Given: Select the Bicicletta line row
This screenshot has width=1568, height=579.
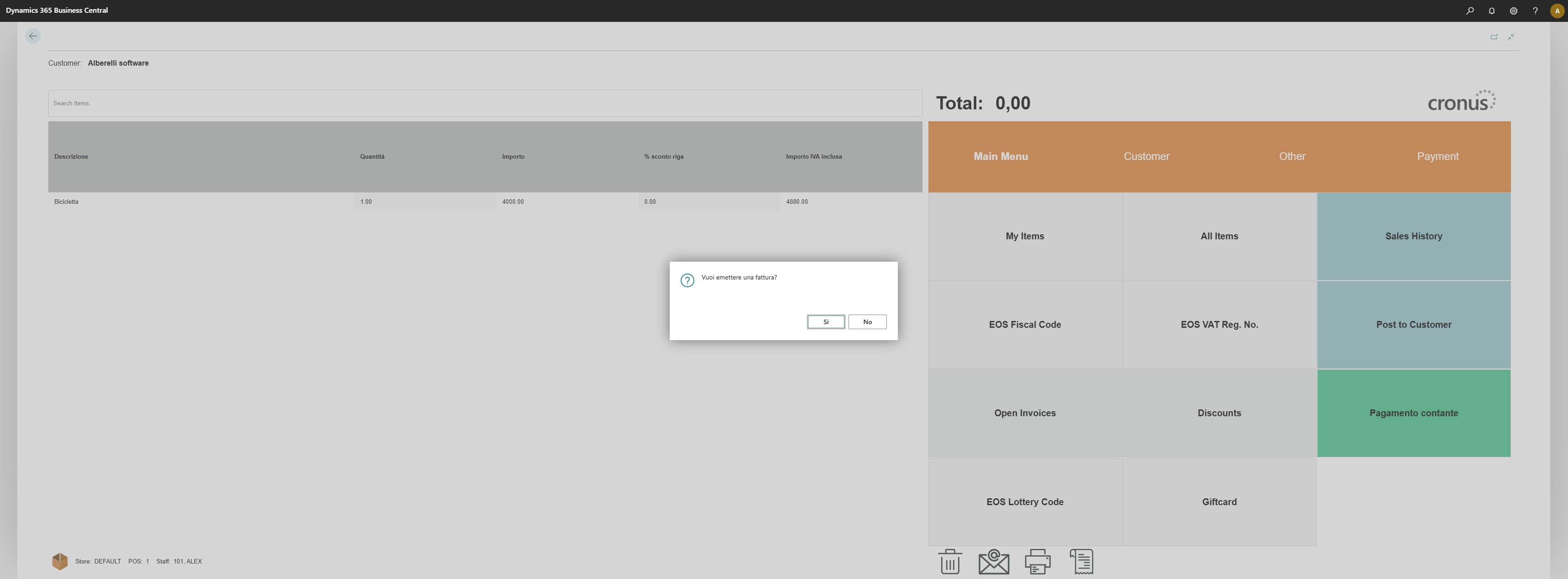Looking at the screenshot, I should 201,202.
